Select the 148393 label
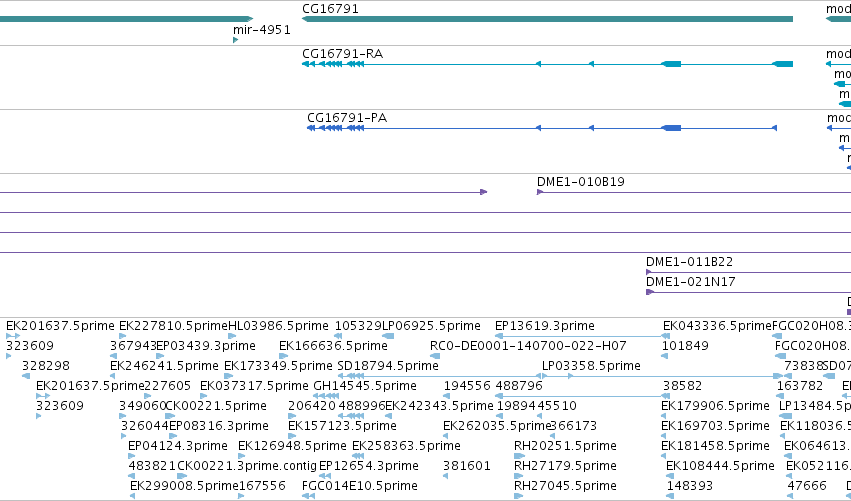 click(690, 486)
